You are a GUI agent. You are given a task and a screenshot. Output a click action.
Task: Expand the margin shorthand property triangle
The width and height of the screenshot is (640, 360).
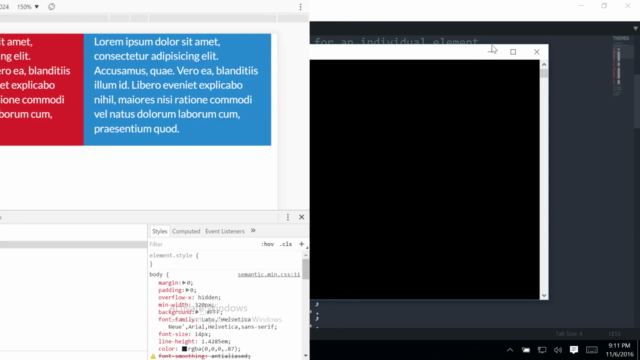point(184,282)
